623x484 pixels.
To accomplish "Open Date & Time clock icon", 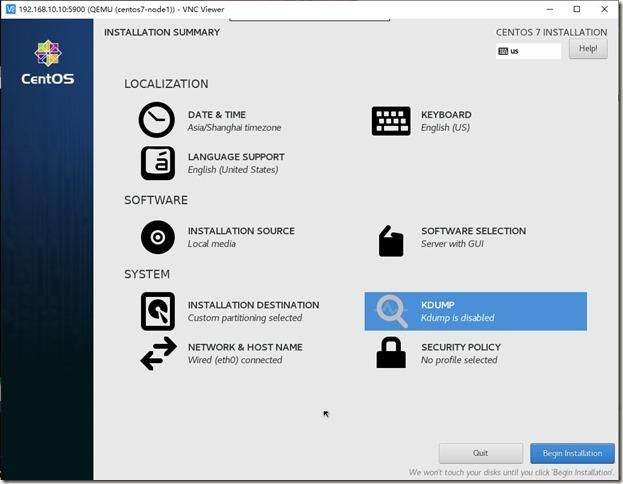I will [157, 120].
